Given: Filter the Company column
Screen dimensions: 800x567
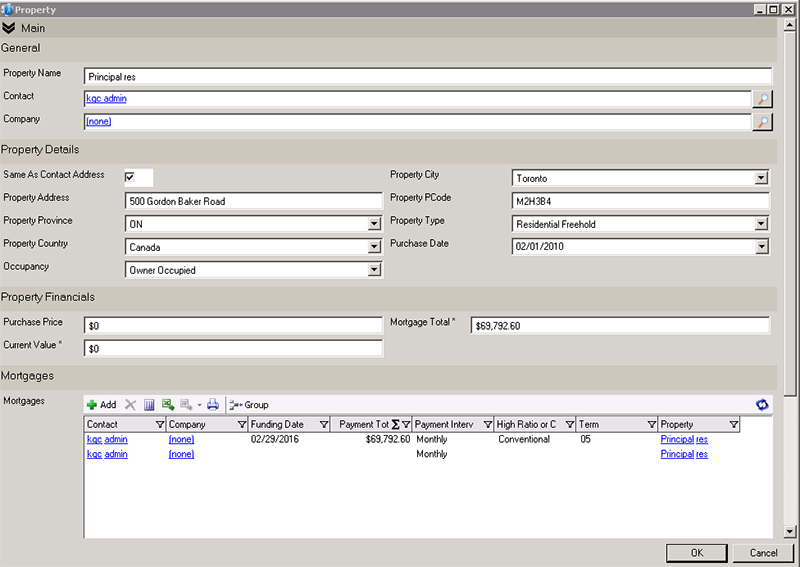Looking at the screenshot, I should tap(242, 425).
